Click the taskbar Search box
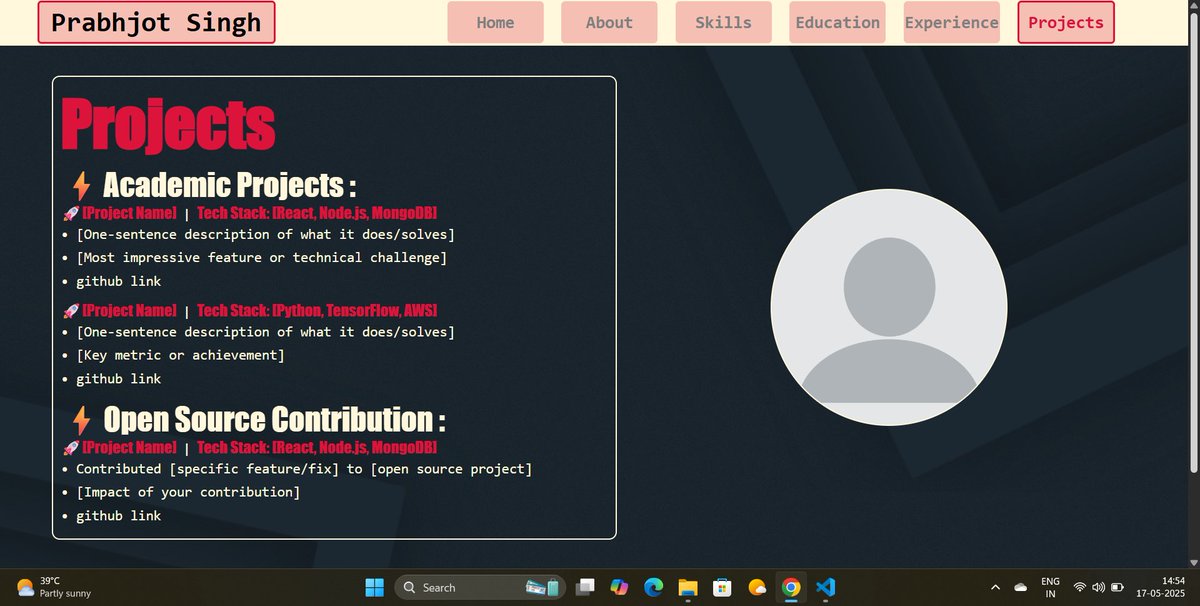1200x606 pixels. tap(480, 587)
